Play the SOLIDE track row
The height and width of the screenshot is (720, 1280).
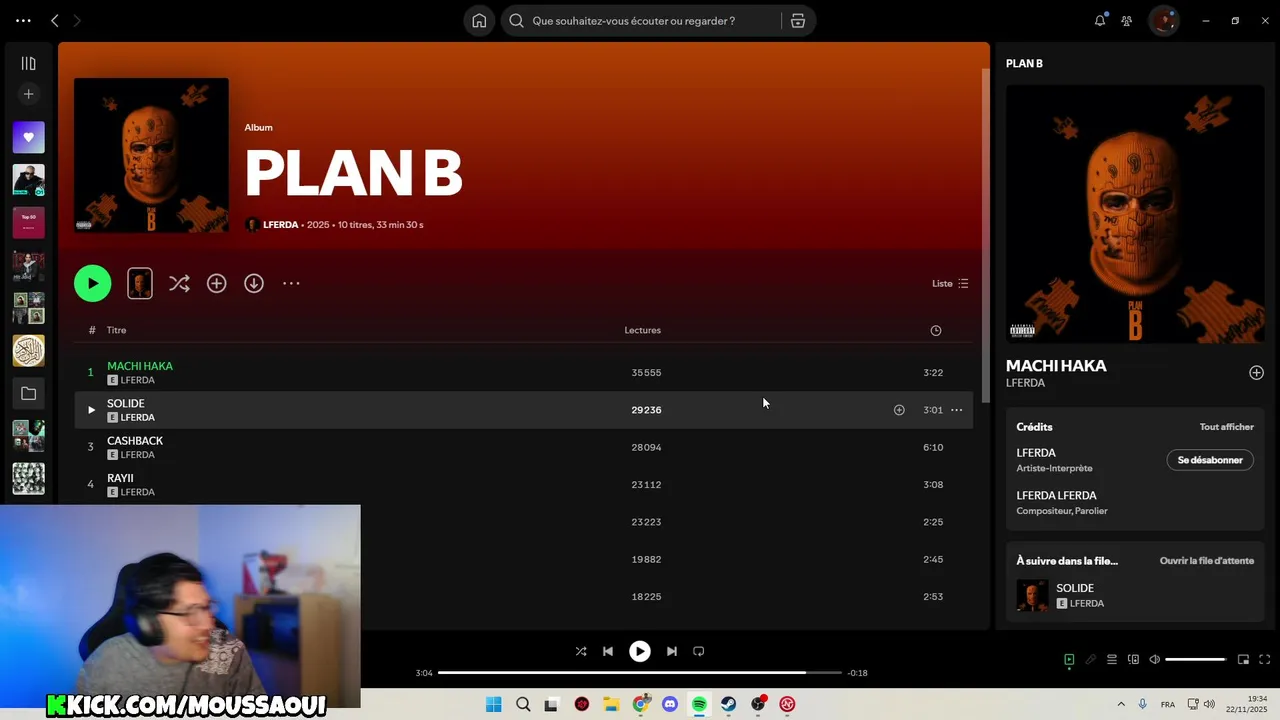(91, 410)
